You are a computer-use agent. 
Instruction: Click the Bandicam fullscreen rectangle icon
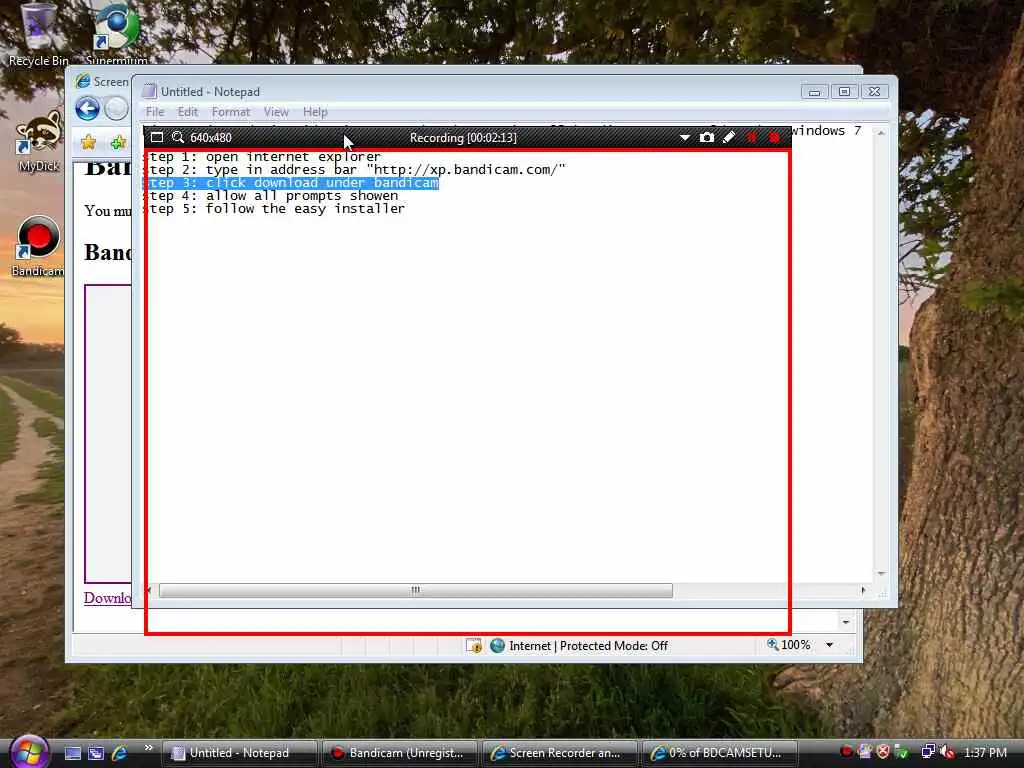157,137
